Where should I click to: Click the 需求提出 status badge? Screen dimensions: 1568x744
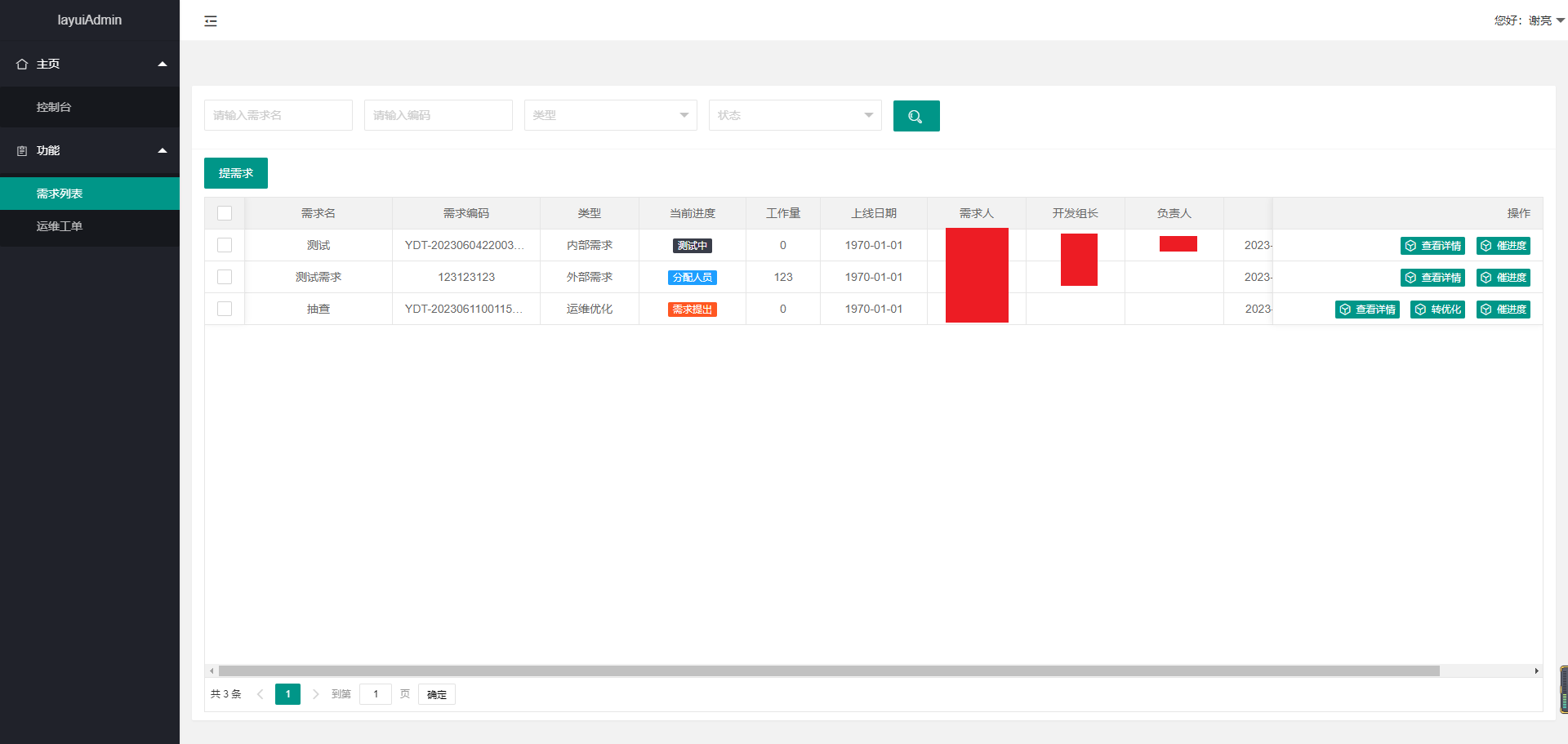click(x=693, y=310)
